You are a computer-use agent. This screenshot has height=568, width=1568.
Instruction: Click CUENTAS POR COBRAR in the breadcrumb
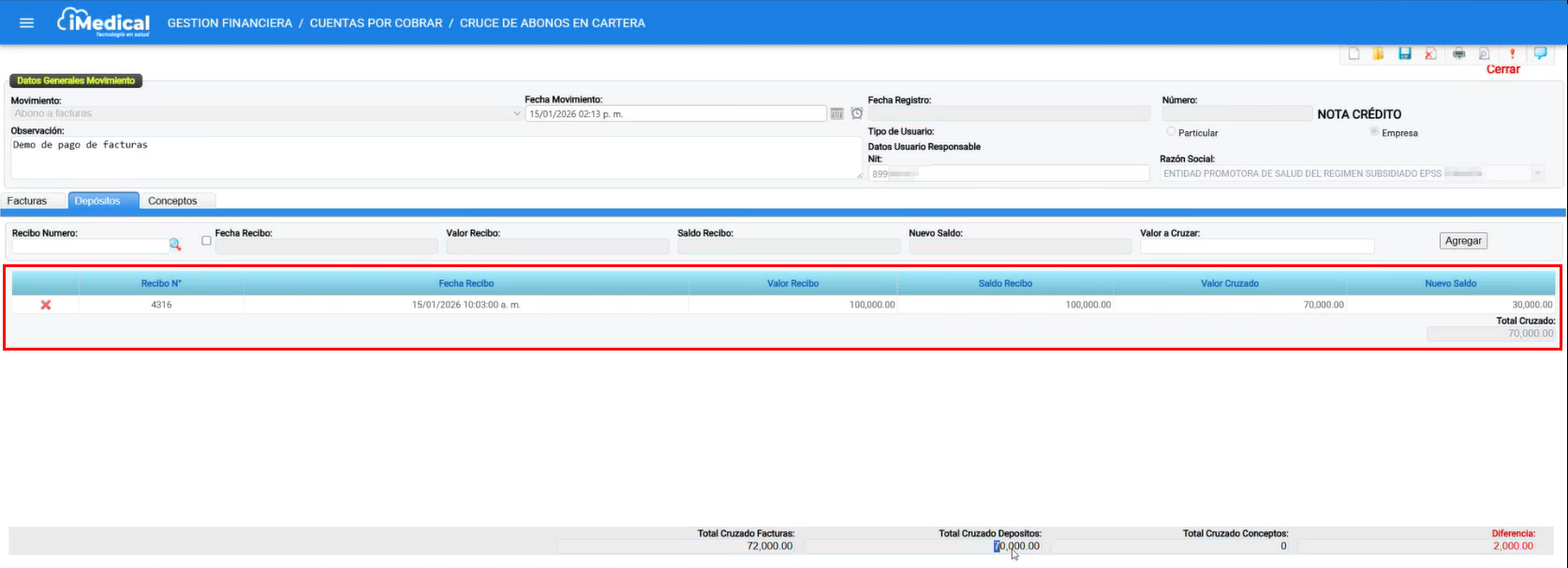click(x=376, y=22)
